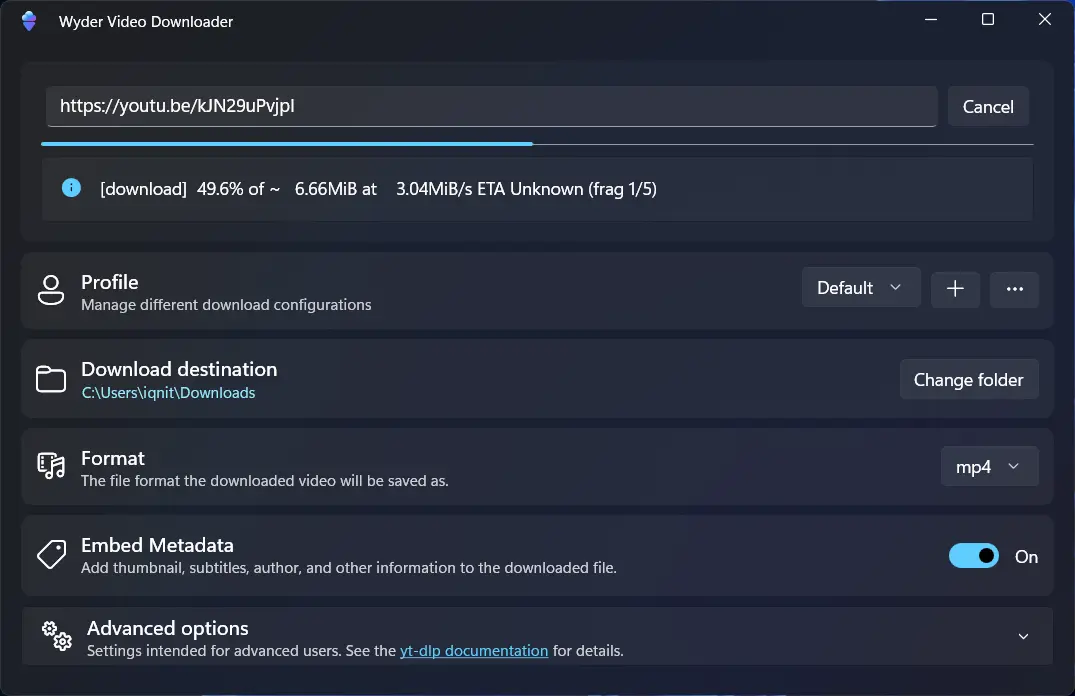Click the Download destination folder icon
Image resolution: width=1075 pixels, height=696 pixels.
point(51,379)
